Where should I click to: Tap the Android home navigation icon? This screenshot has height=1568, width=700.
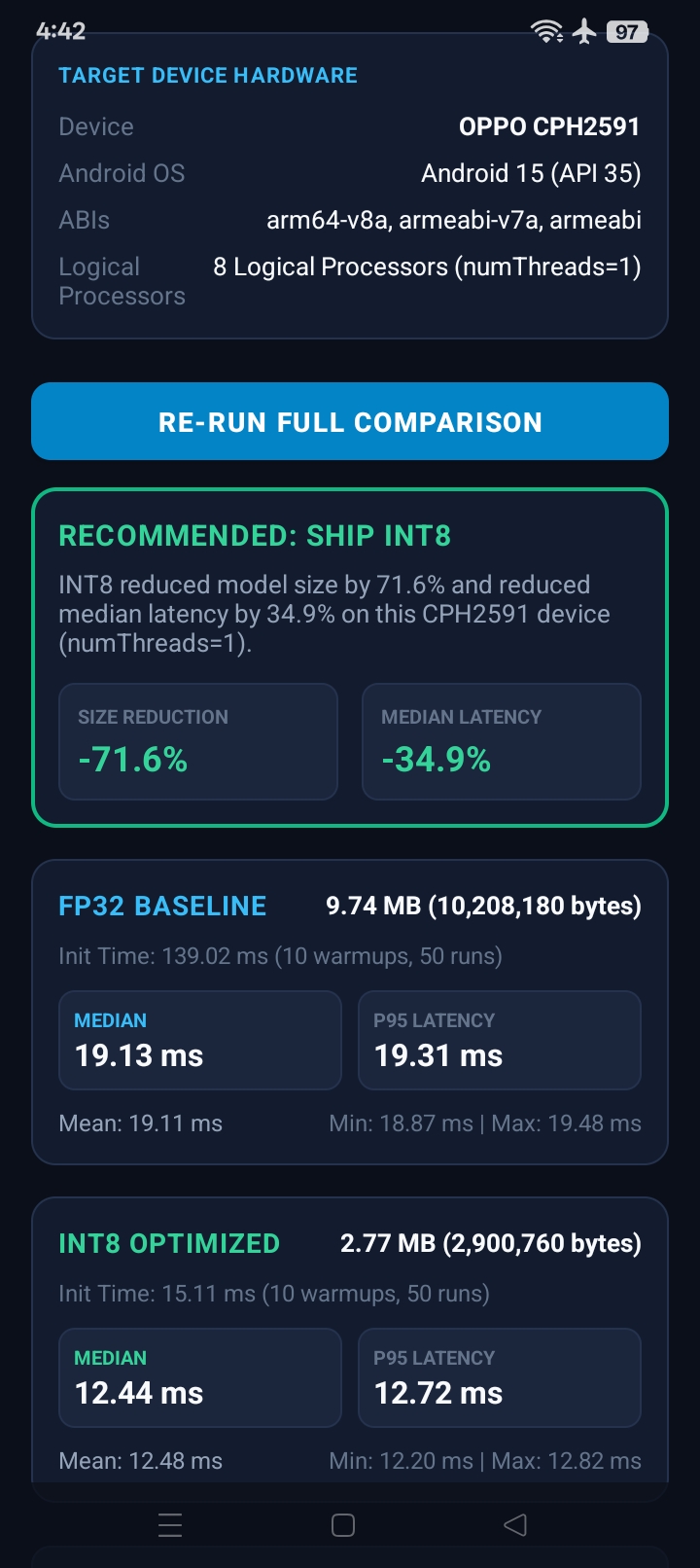click(343, 1525)
